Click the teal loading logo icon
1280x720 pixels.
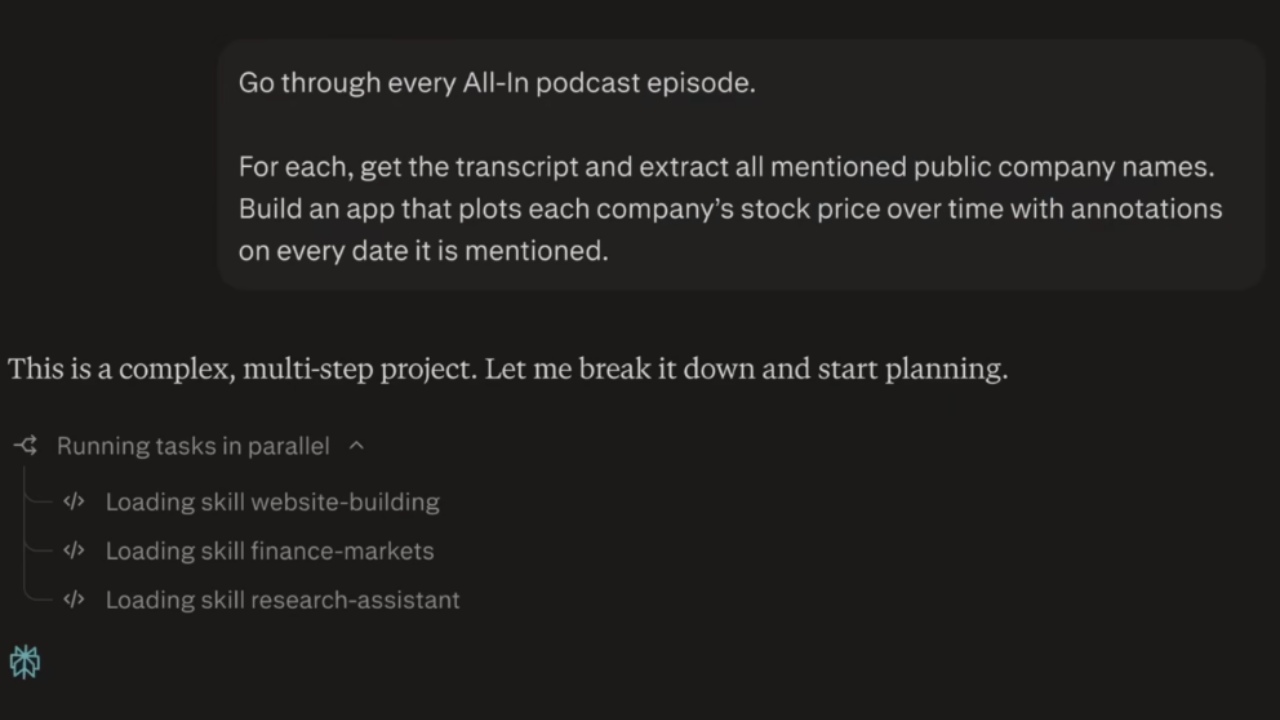click(25, 661)
